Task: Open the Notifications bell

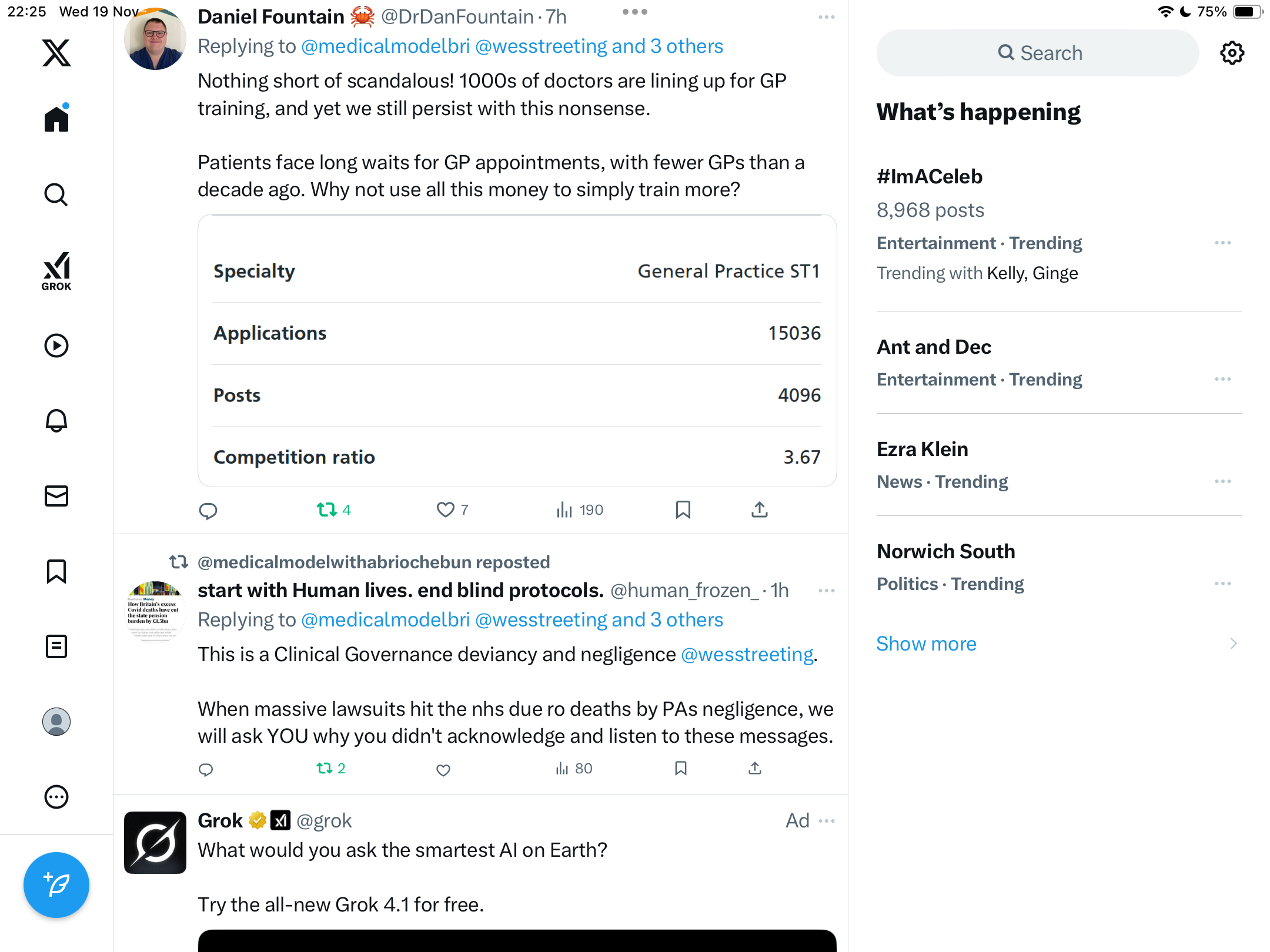Action: (x=56, y=421)
